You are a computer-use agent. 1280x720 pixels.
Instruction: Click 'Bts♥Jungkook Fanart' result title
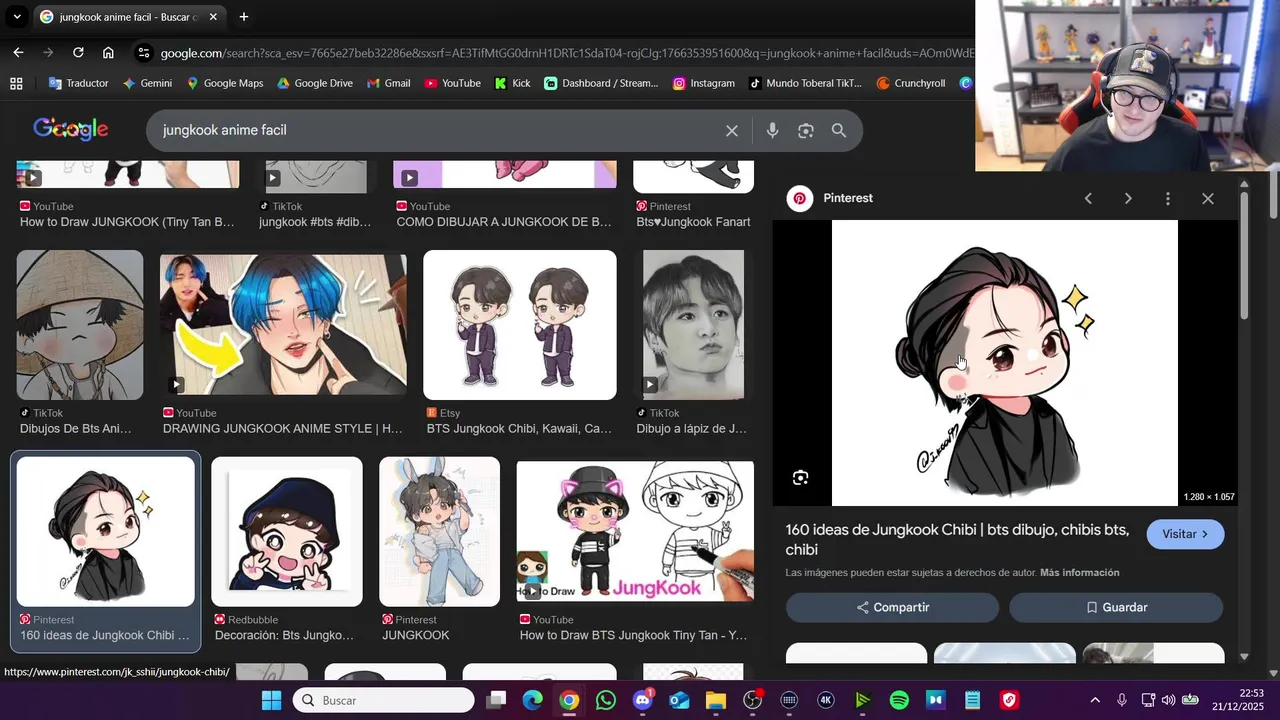point(693,222)
